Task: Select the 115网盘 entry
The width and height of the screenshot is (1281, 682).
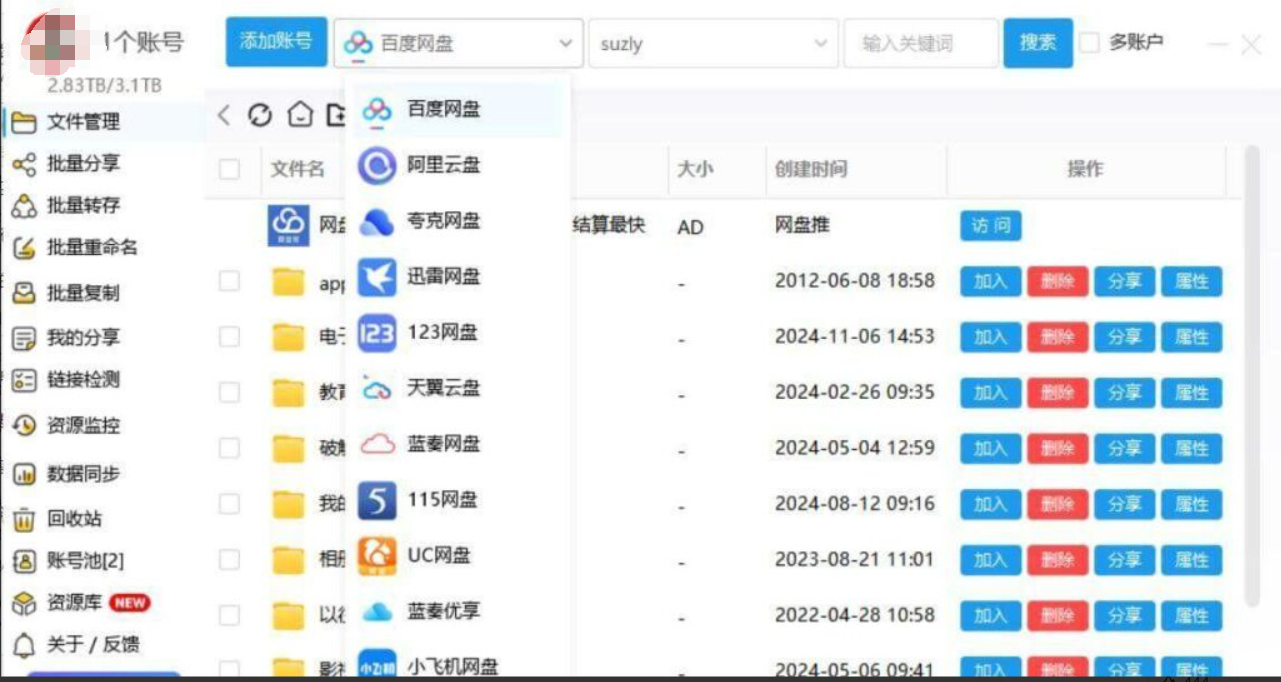Action: (x=442, y=500)
